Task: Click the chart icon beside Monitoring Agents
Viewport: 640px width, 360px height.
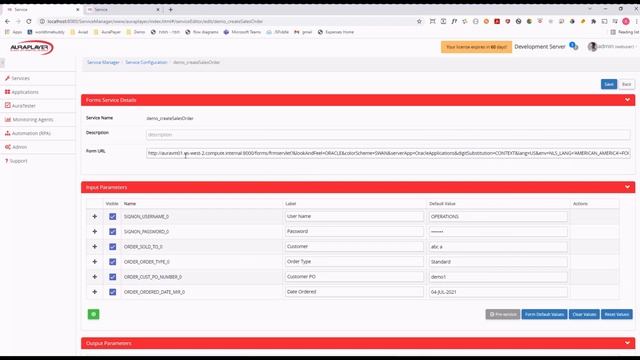Action: pos(7,120)
